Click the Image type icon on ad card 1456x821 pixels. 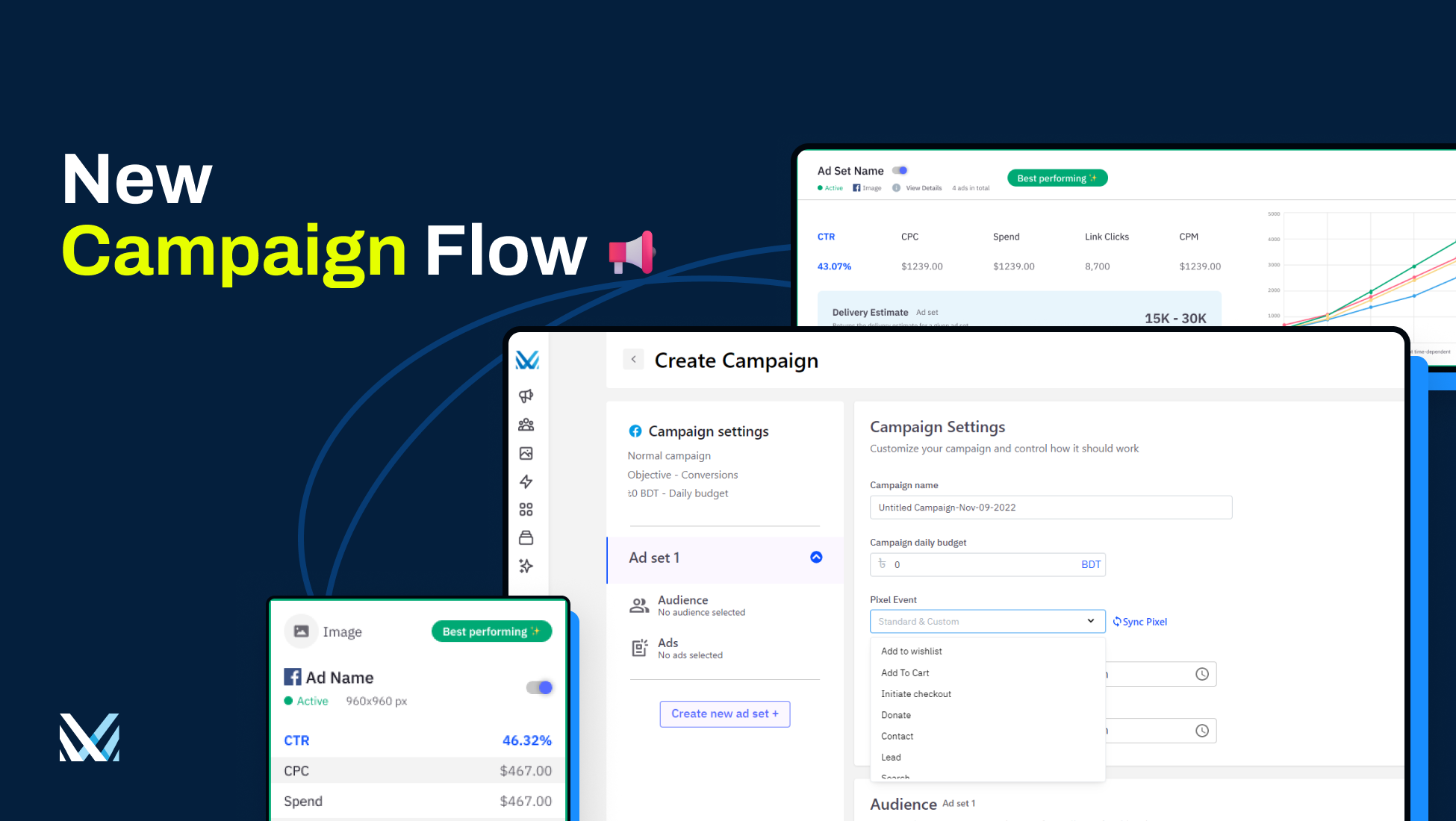pyautogui.click(x=301, y=631)
